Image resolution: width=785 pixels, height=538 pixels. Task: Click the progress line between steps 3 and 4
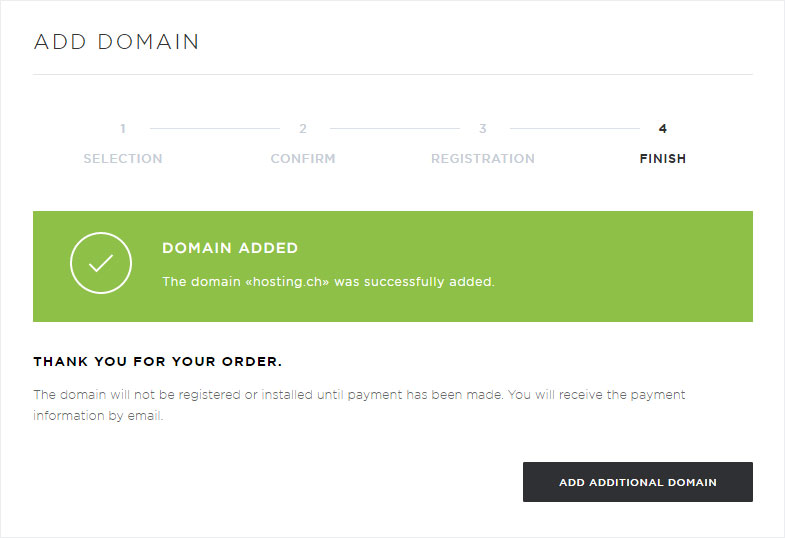575,129
